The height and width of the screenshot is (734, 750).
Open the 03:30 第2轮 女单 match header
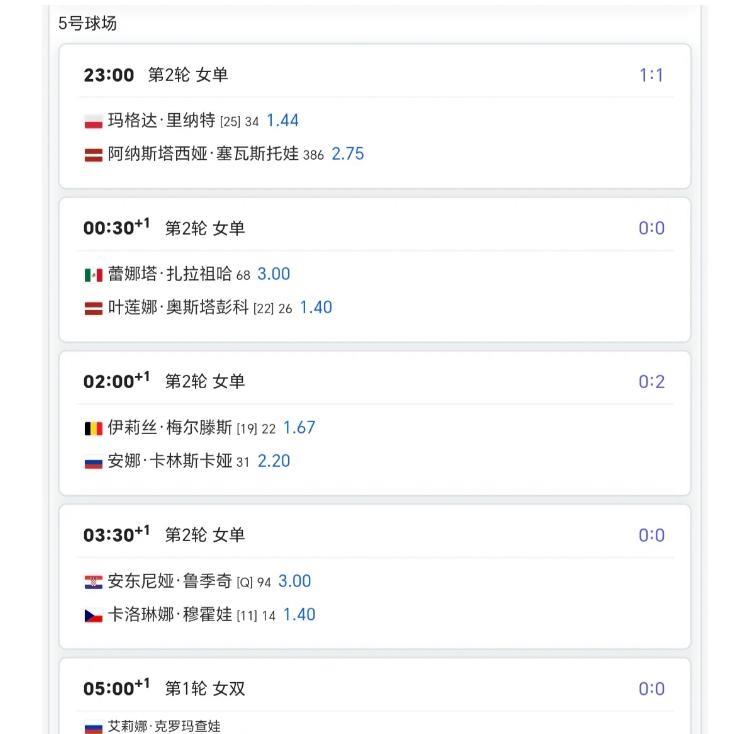click(x=164, y=535)
